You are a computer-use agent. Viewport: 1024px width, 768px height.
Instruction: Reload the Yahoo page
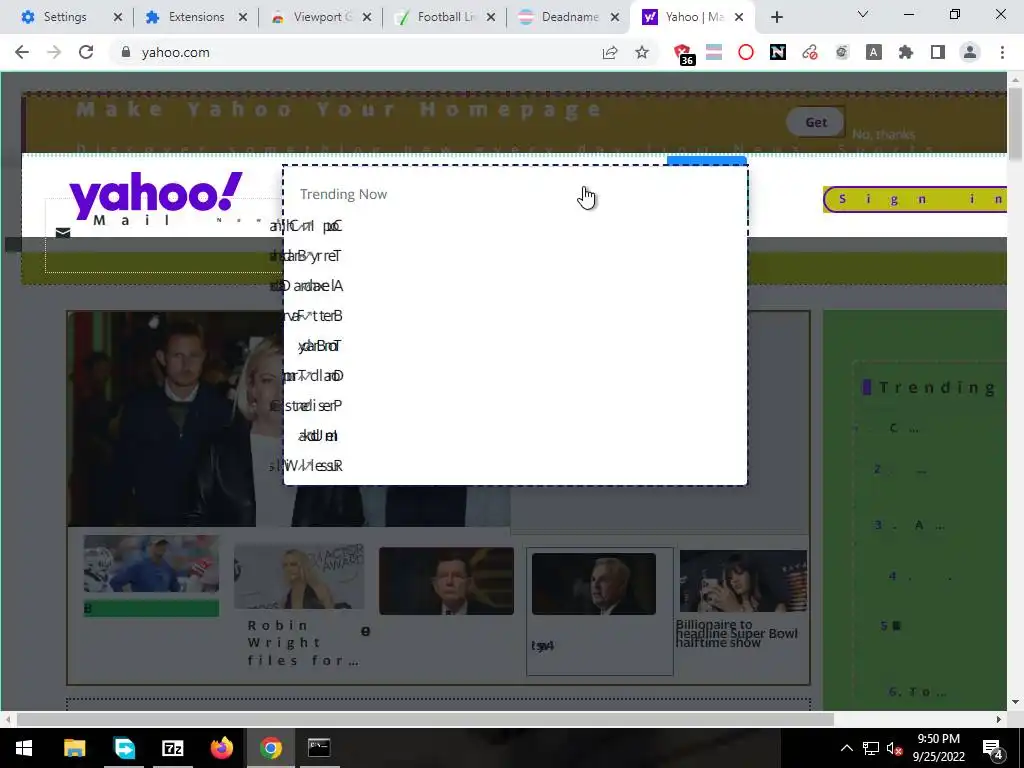click(x=86, y=52)
